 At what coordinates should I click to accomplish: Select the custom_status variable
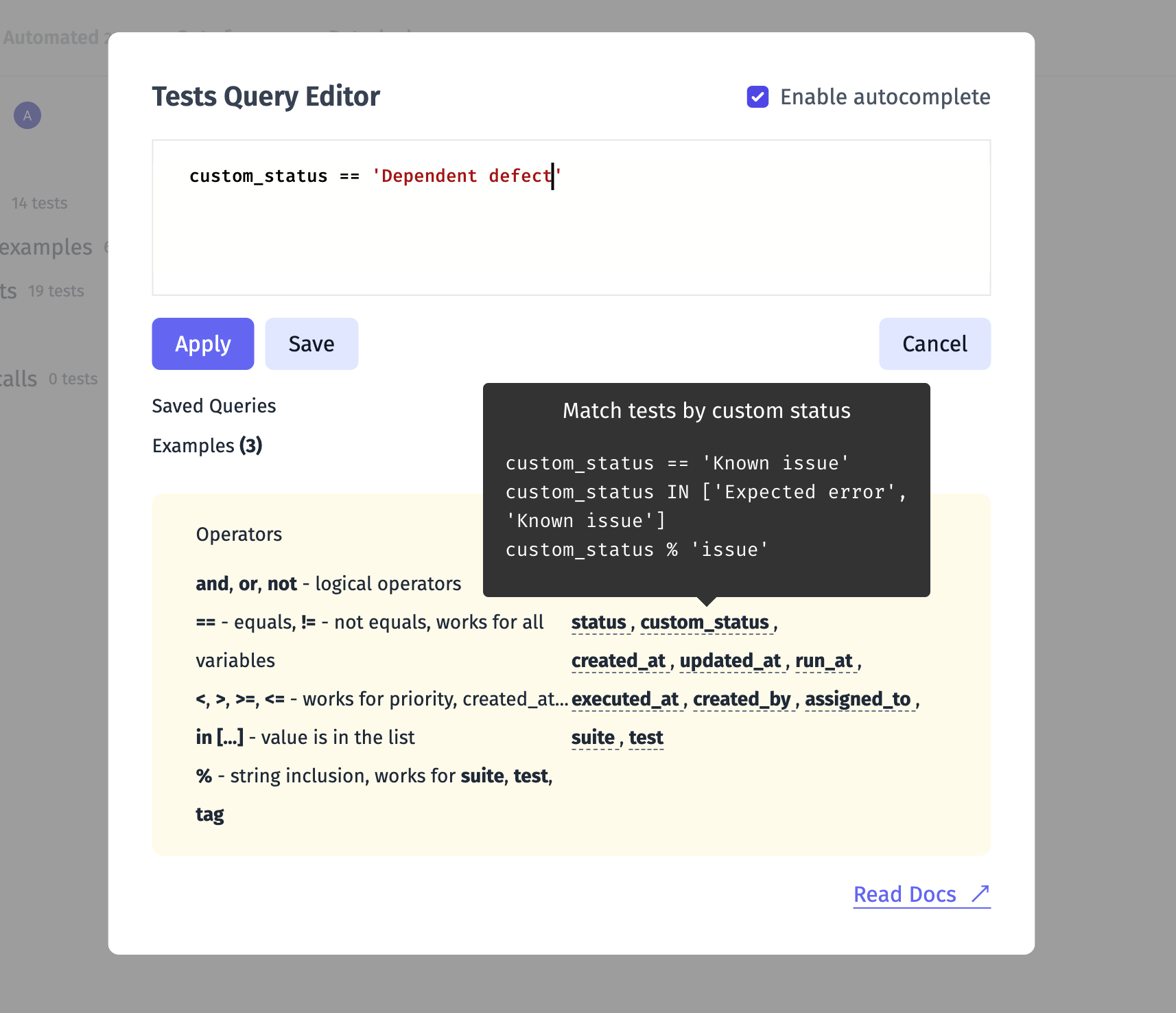coord(705,622)
